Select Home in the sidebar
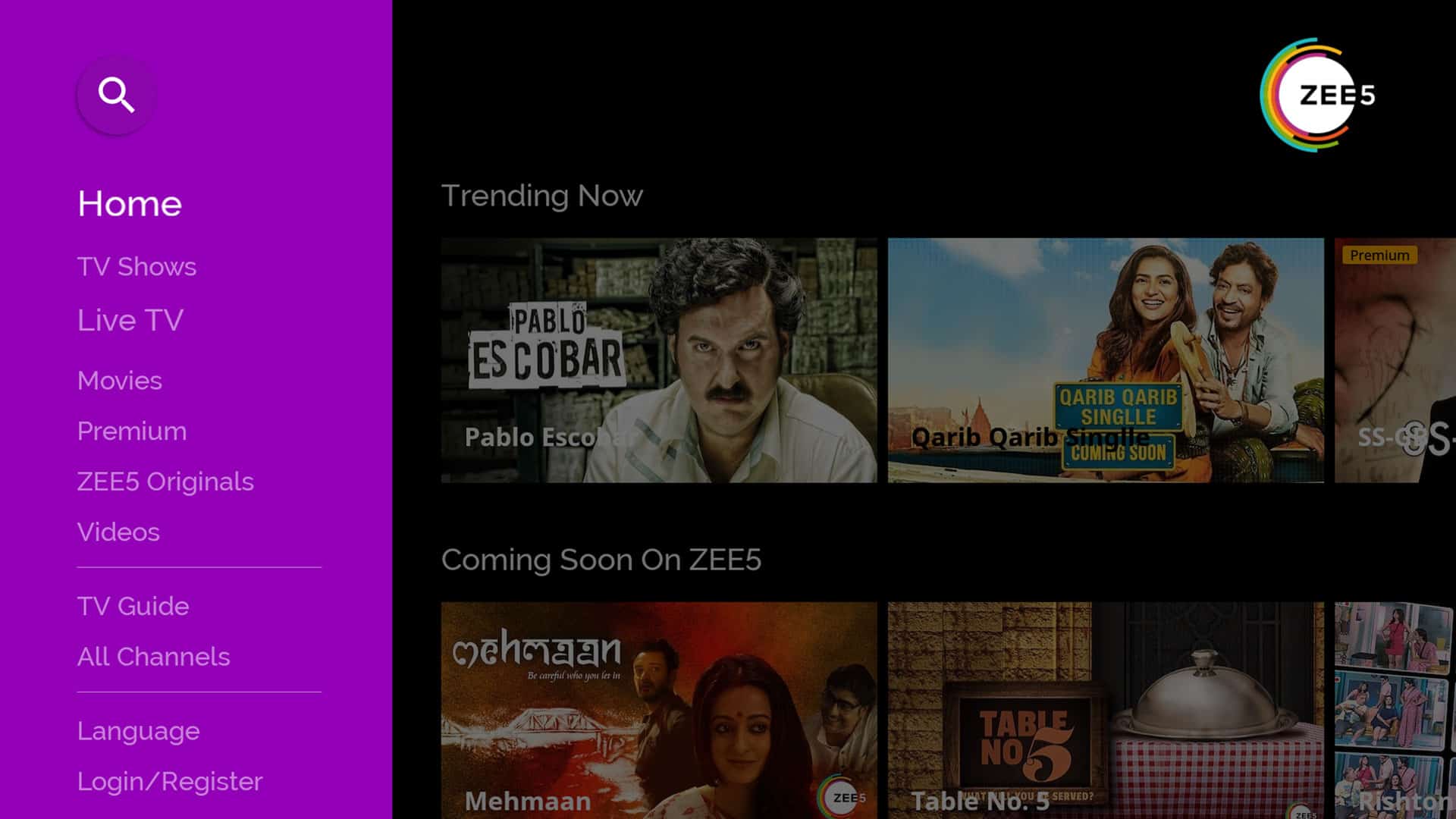1456x819 pixels. [129, 202]
